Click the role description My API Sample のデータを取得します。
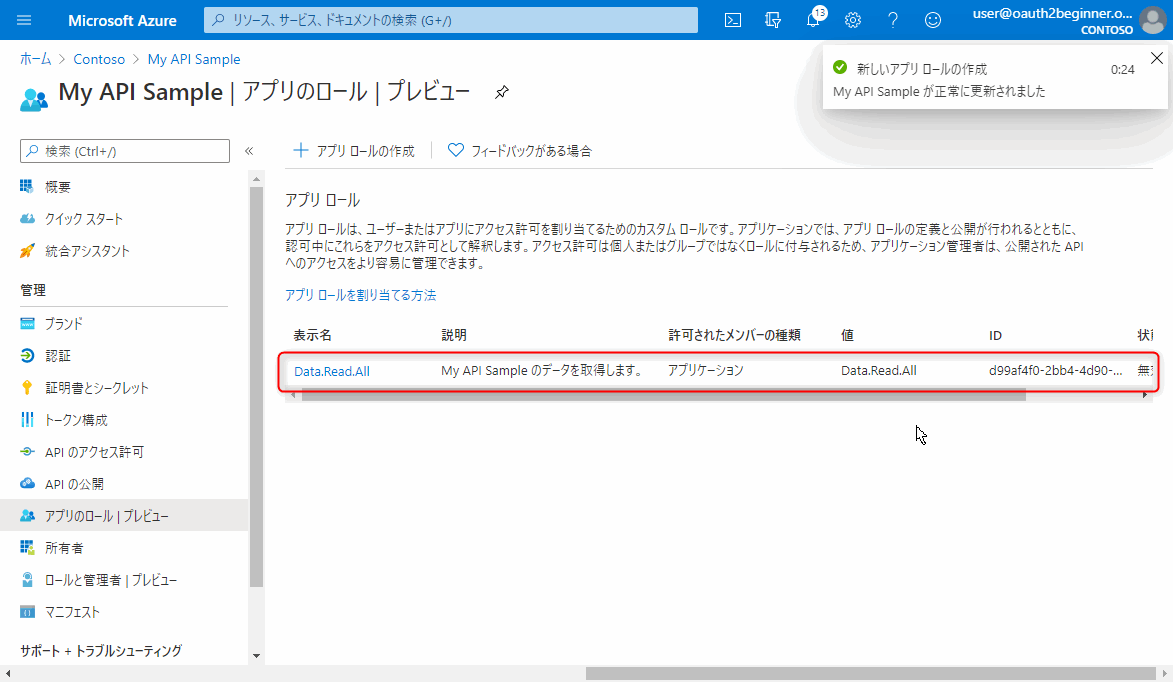This screenshot has width=1173, height=682. 542,370
